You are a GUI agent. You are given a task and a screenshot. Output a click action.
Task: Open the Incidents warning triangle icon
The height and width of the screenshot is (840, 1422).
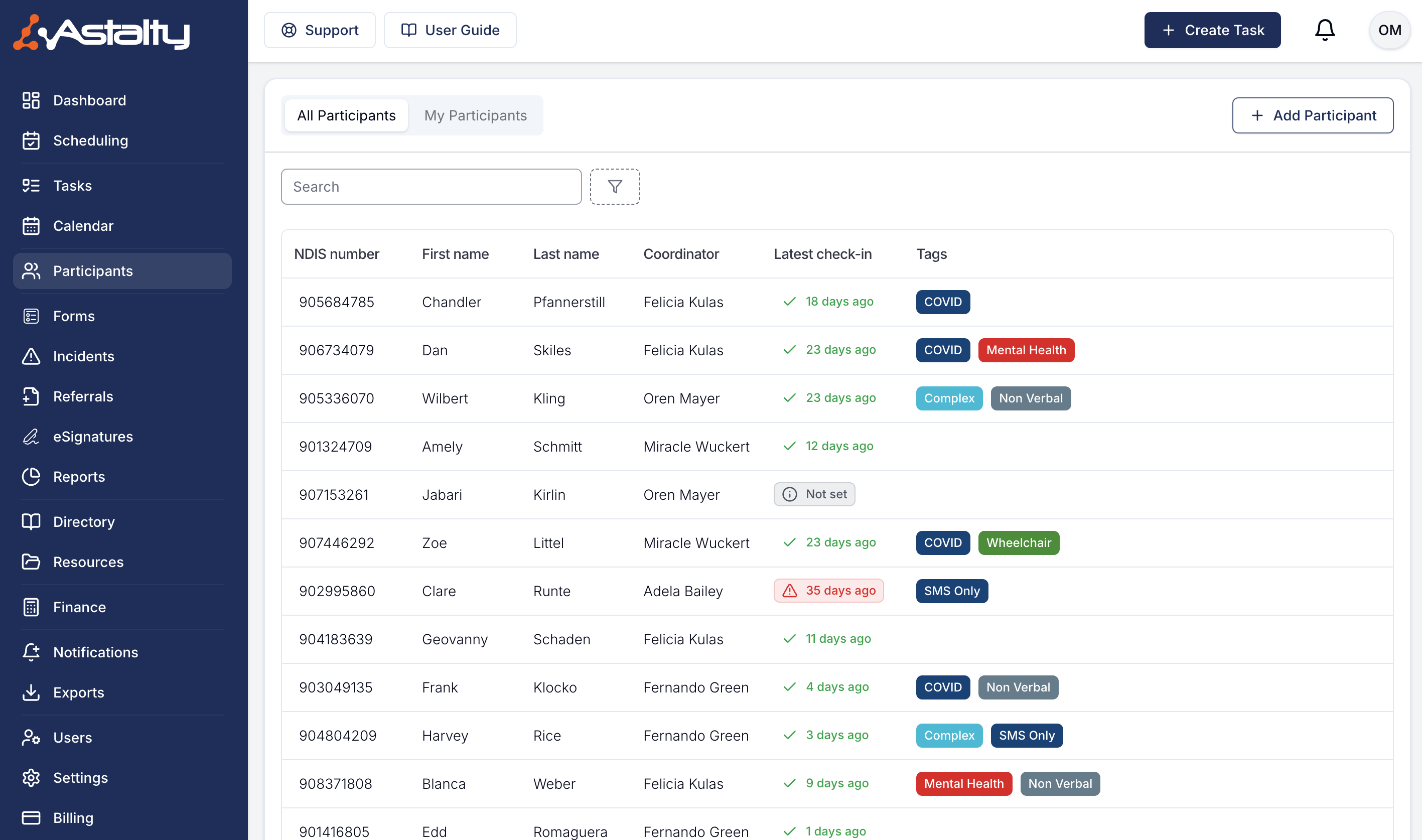tap(31, 356)
